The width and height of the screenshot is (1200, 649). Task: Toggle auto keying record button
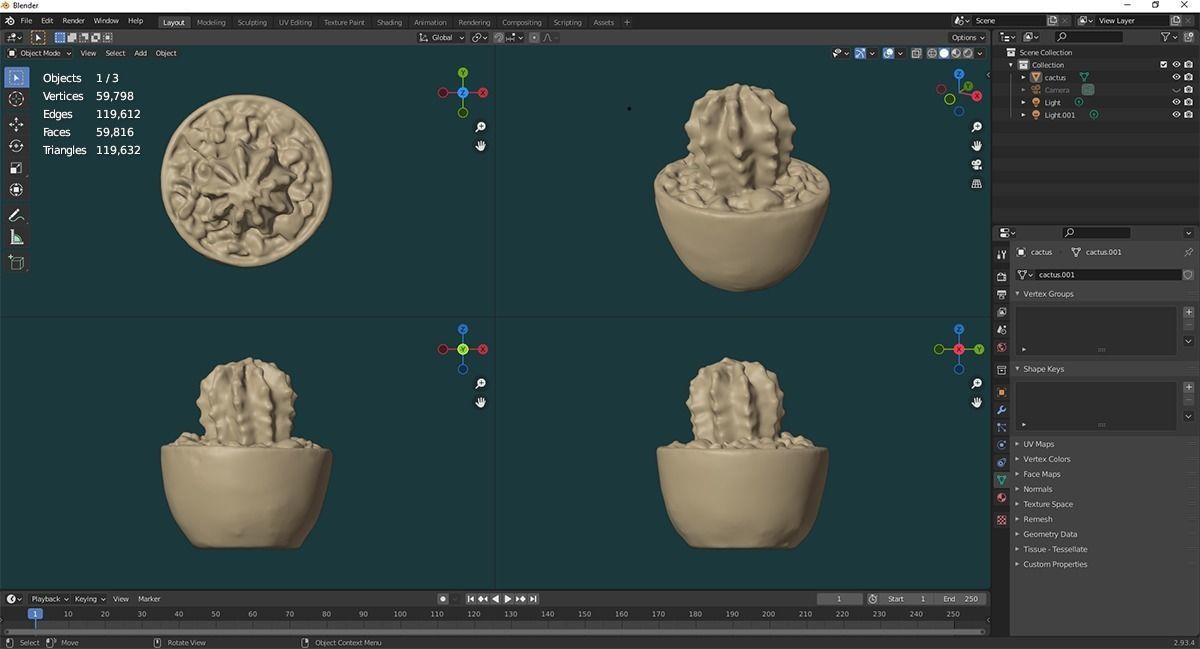click(x=442, y=599)
